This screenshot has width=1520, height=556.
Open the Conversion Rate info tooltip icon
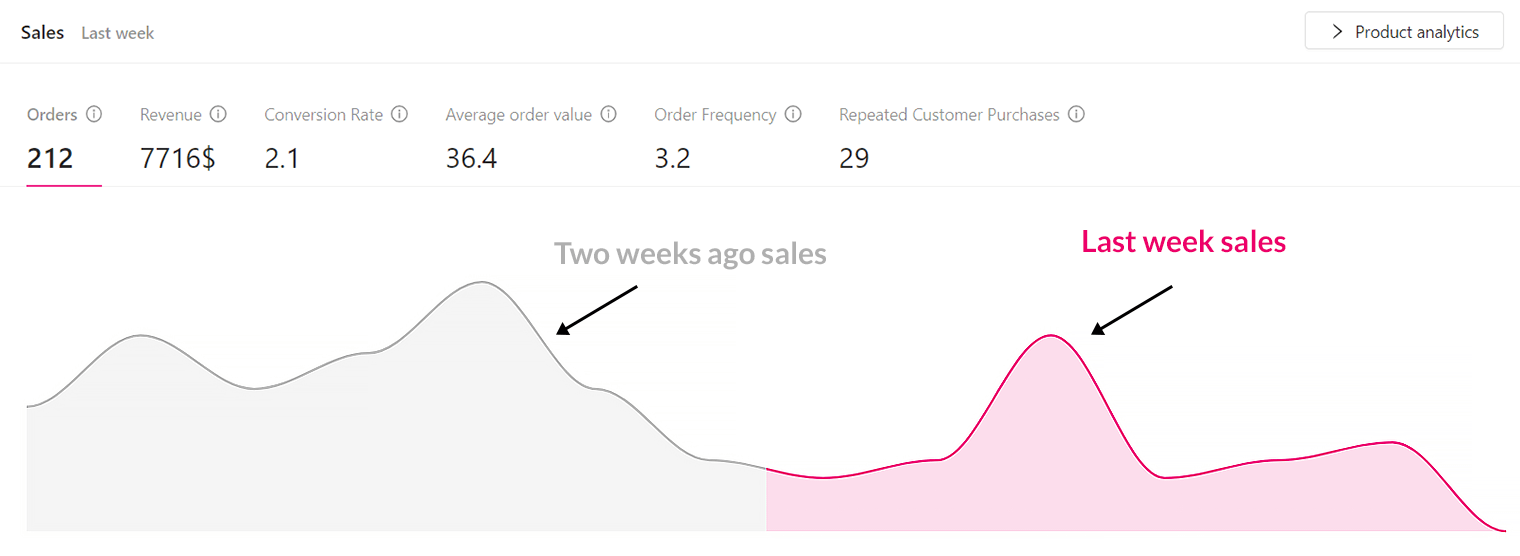point(399,114)
